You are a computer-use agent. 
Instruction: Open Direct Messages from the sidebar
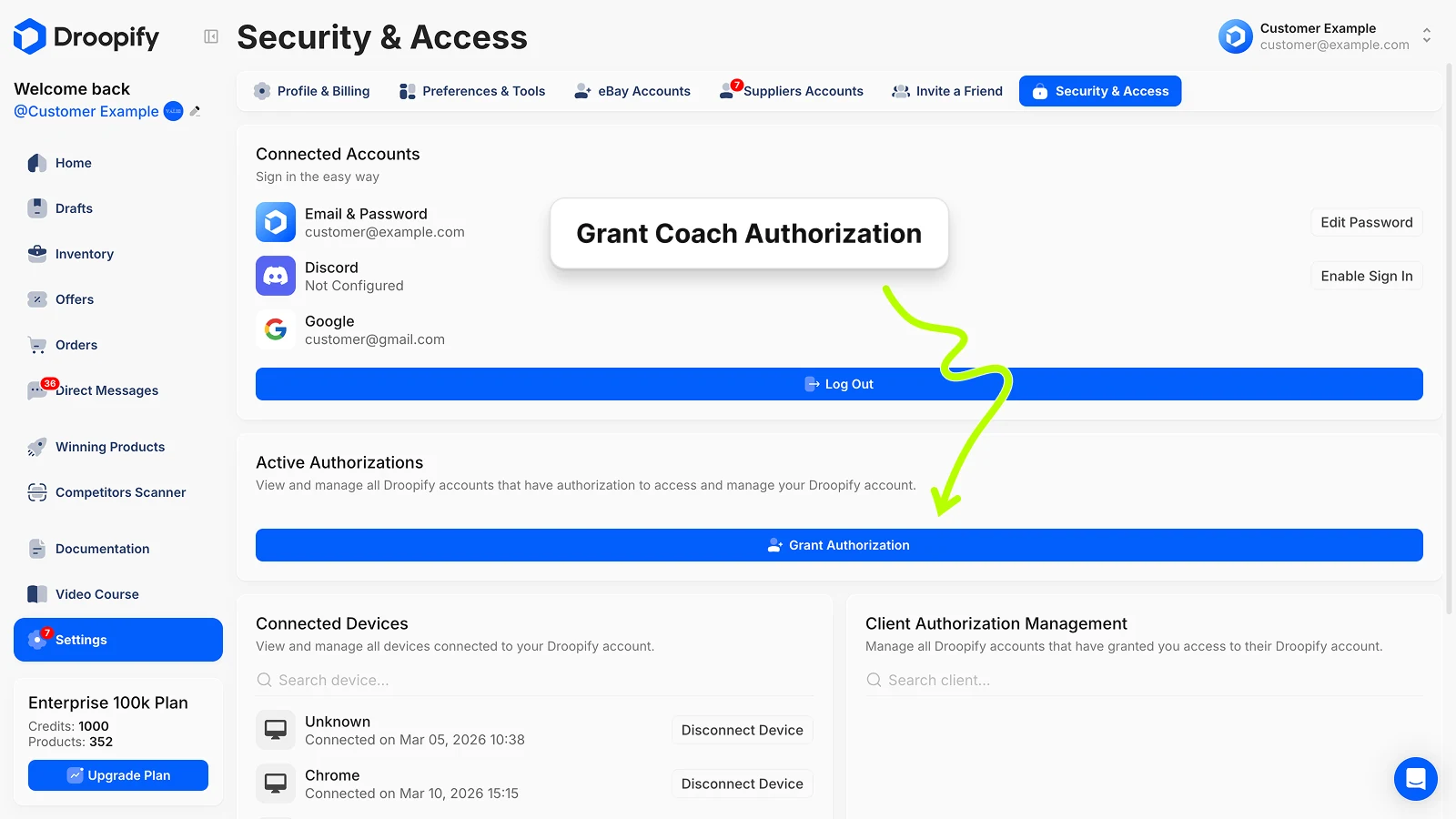tap(106, 390)
